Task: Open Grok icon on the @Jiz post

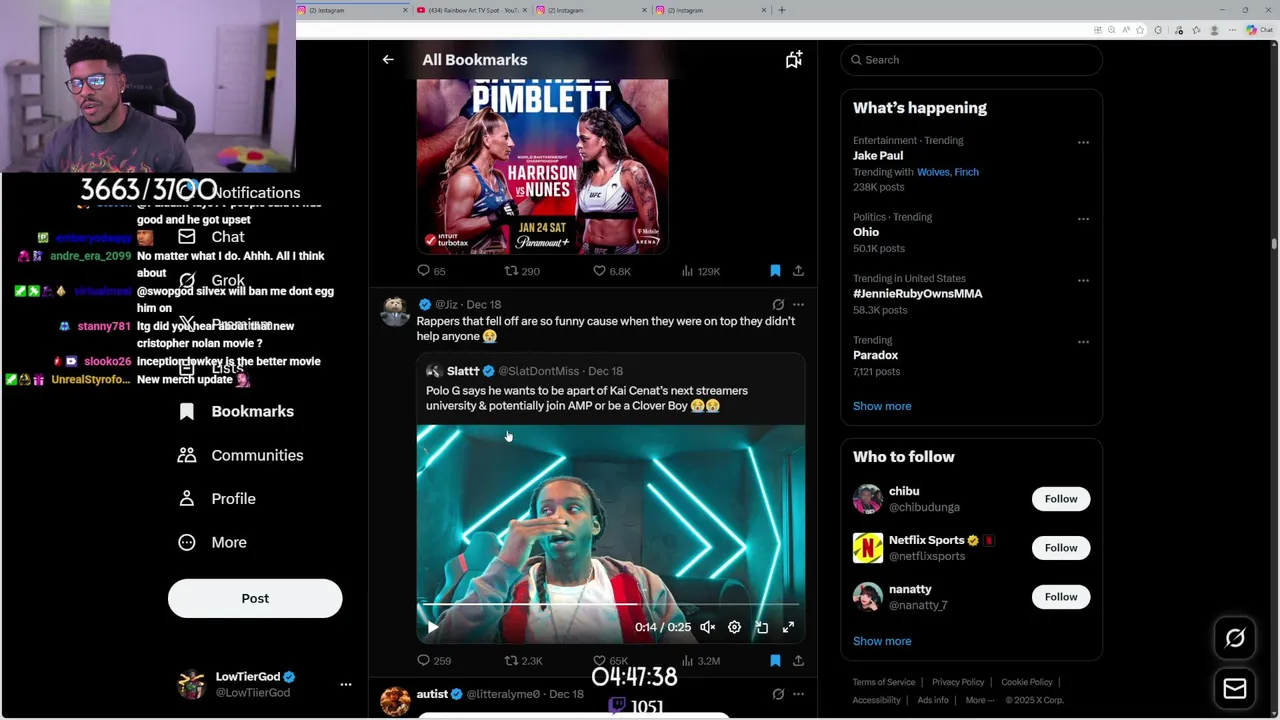Action: 778,304
